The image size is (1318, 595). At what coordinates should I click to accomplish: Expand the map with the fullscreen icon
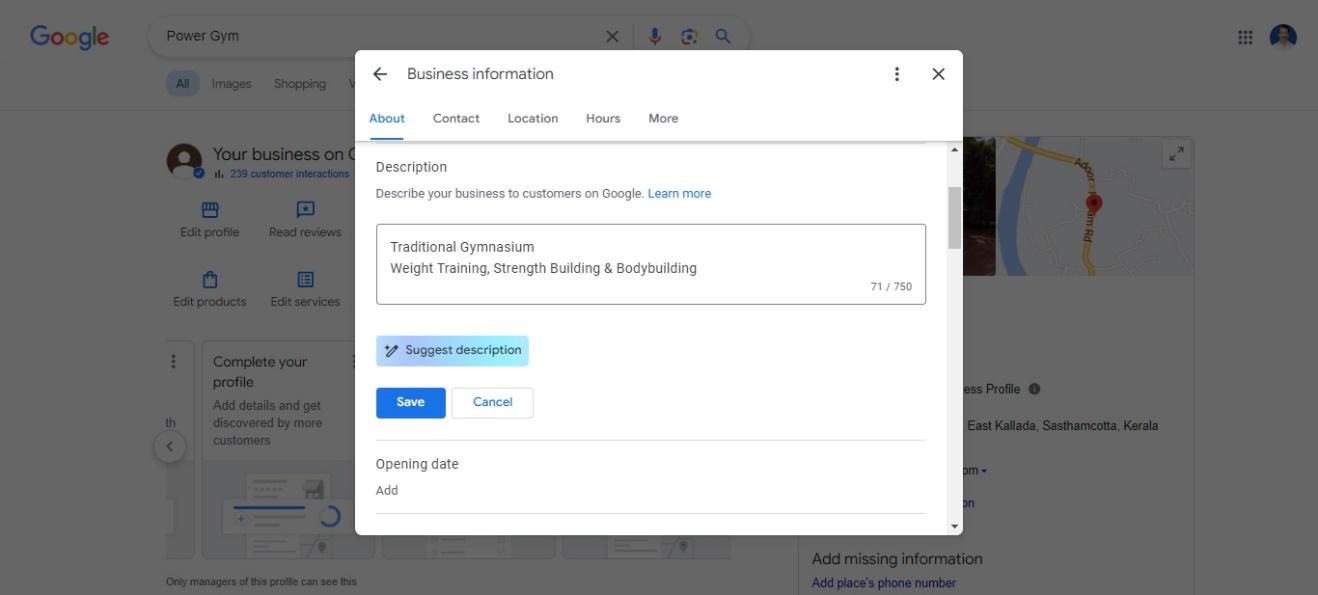click(1177, 154)
